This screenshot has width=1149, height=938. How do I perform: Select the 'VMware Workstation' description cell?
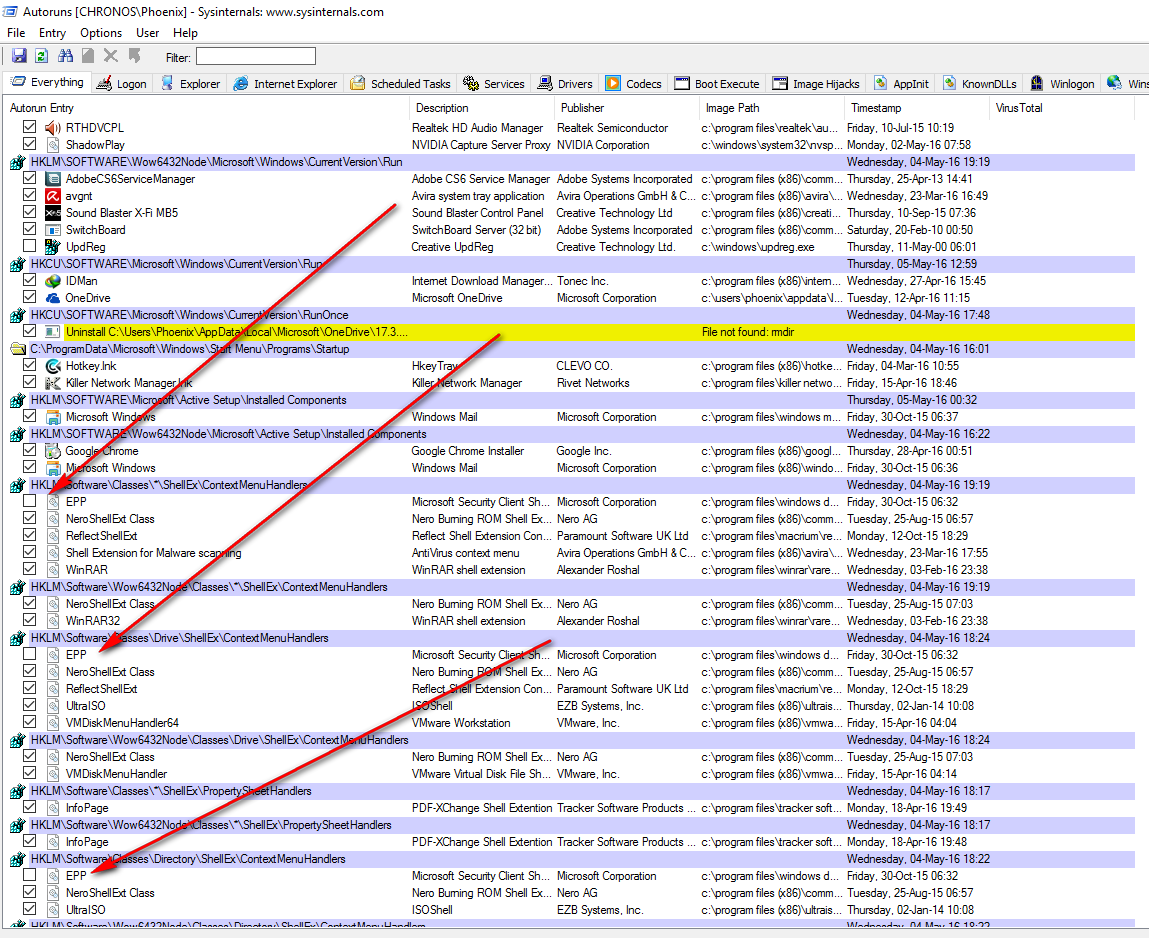[x=461, y=723]
